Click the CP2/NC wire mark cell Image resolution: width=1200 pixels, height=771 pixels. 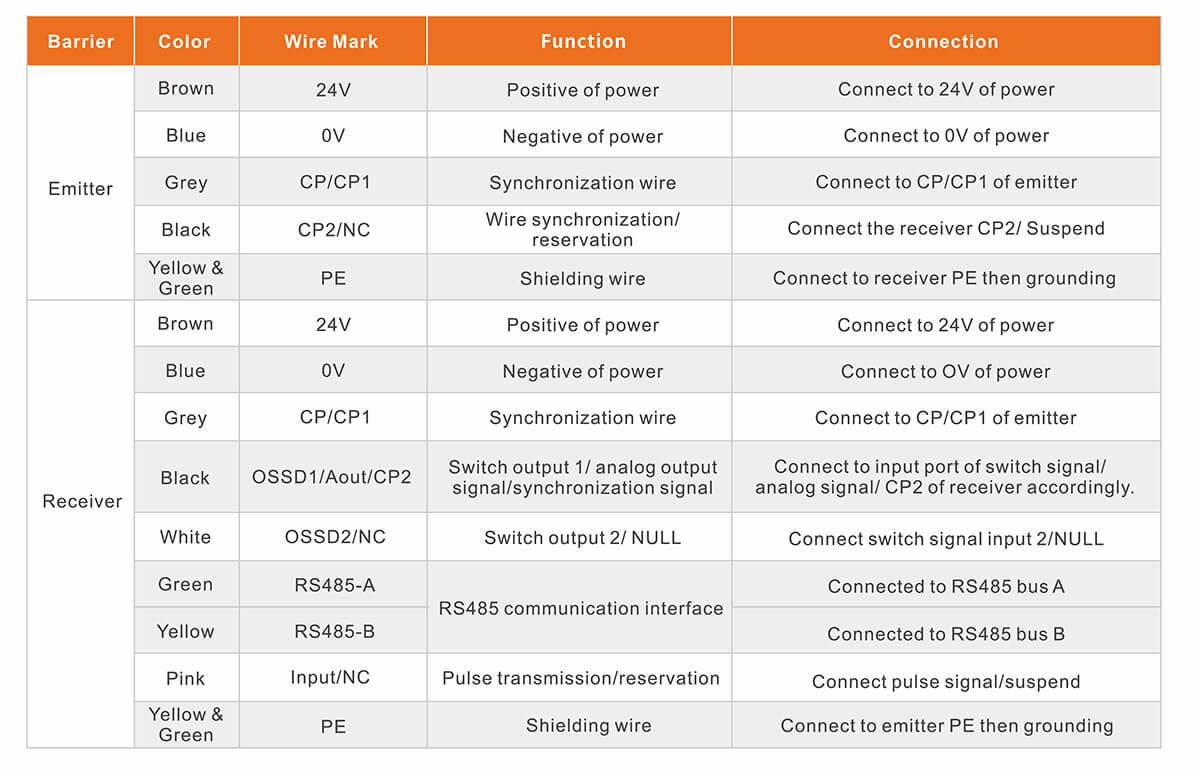[334, 230]
